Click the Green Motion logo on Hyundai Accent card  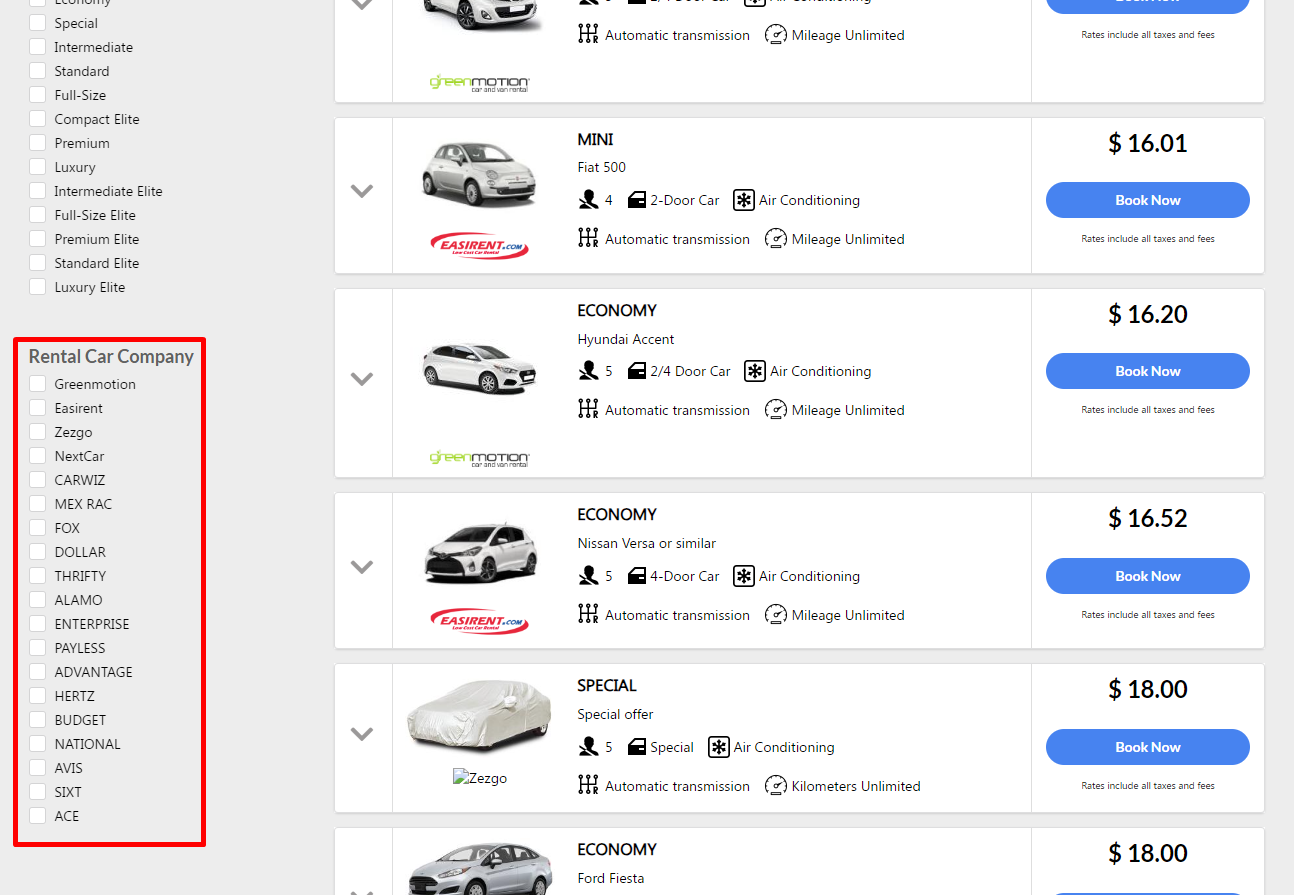coord(479,458)
